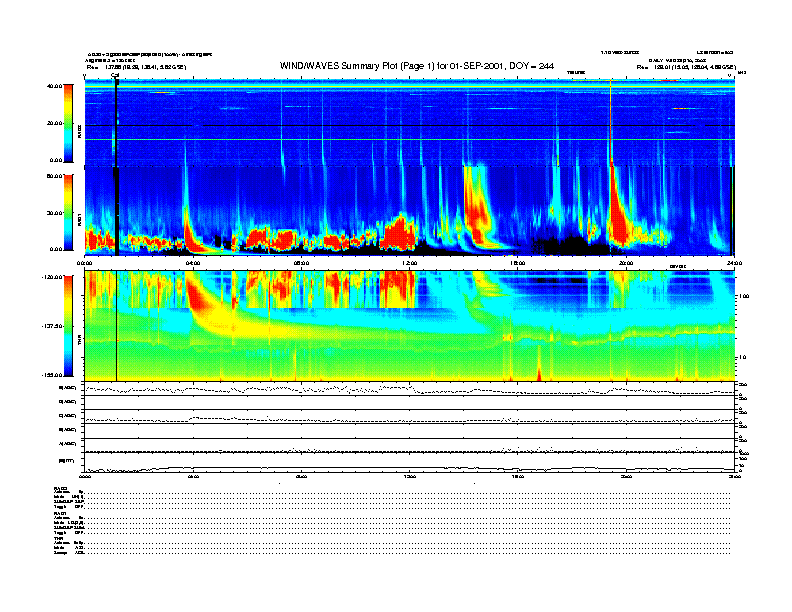Click the 20:00 tick under RAD1 spectrogram
Screen dimensions: 792x612
pyautogui.click(x=626, y=263)
